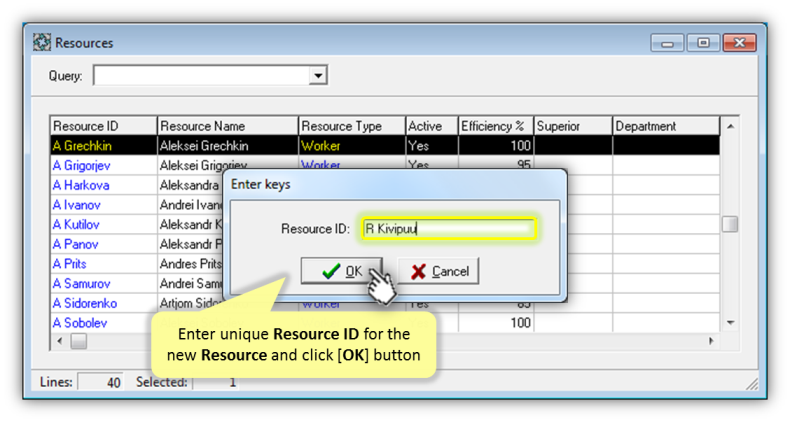Click the horizontal scrollbar left arrow
790x422 pixels.
pos(60,341)
